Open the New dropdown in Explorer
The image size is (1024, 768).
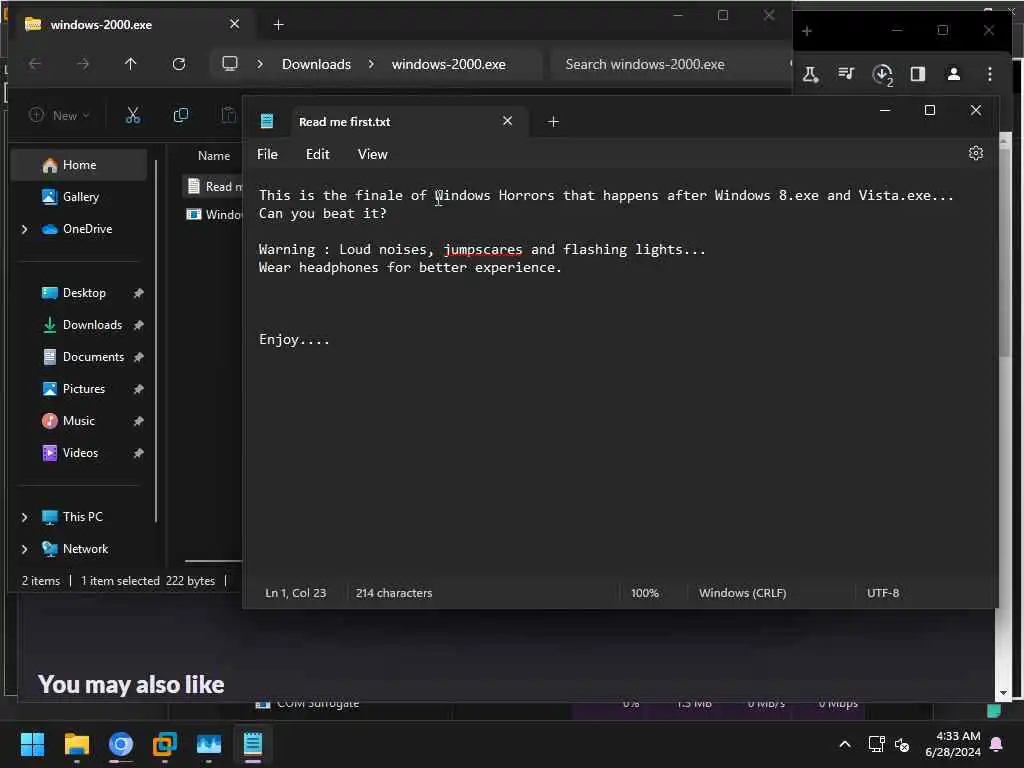(x=59, y=116)
